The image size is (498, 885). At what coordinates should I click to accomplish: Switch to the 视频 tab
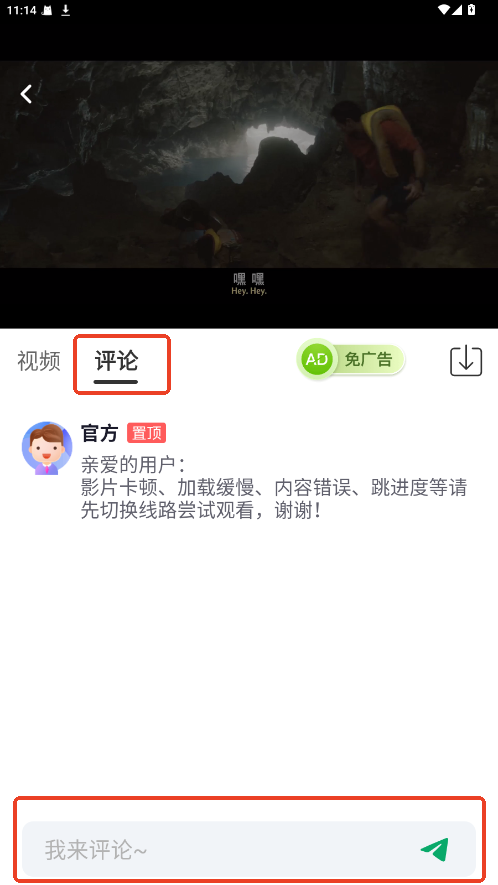pyautogui.click(x=38, y=361)
